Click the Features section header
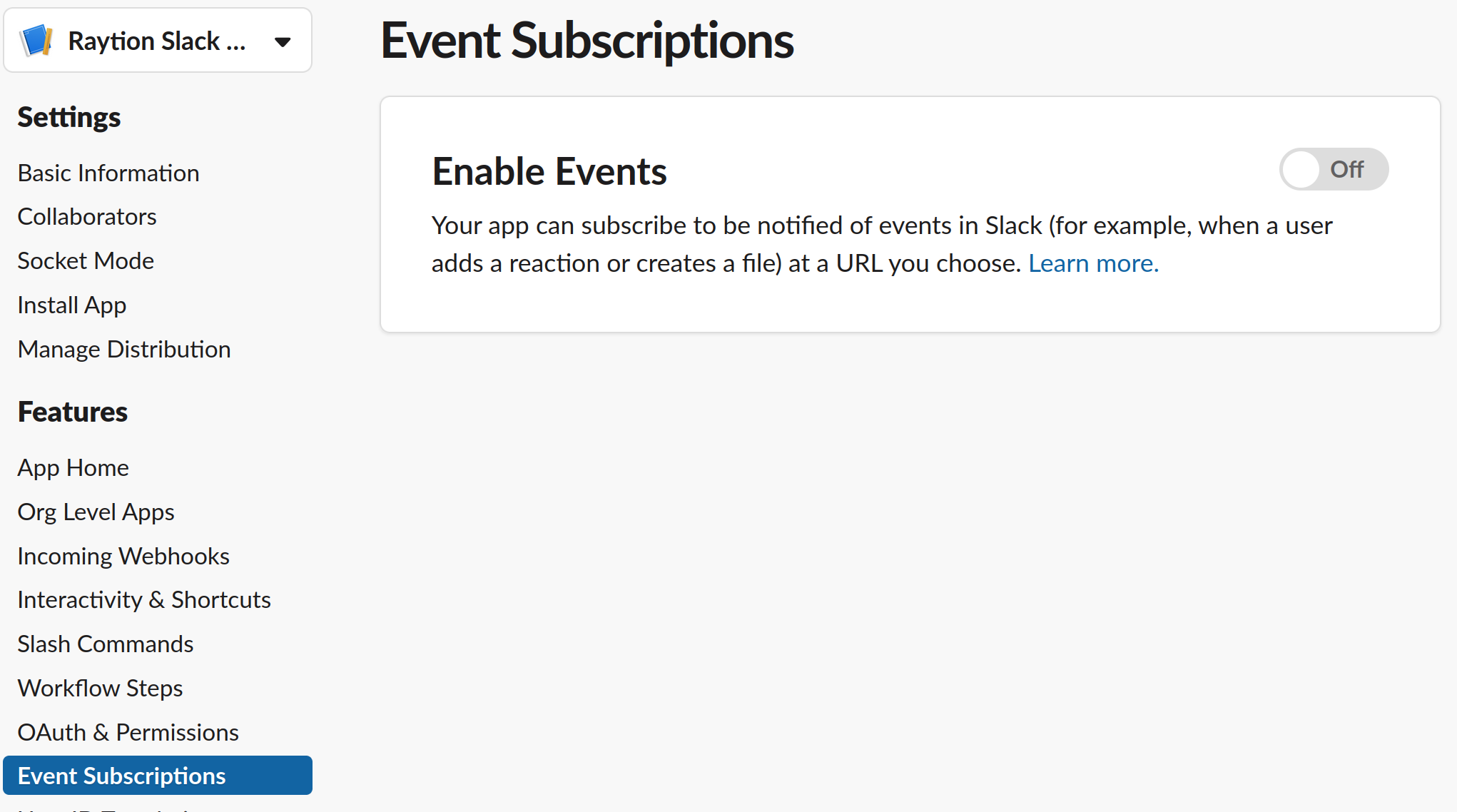 point(72,412)
